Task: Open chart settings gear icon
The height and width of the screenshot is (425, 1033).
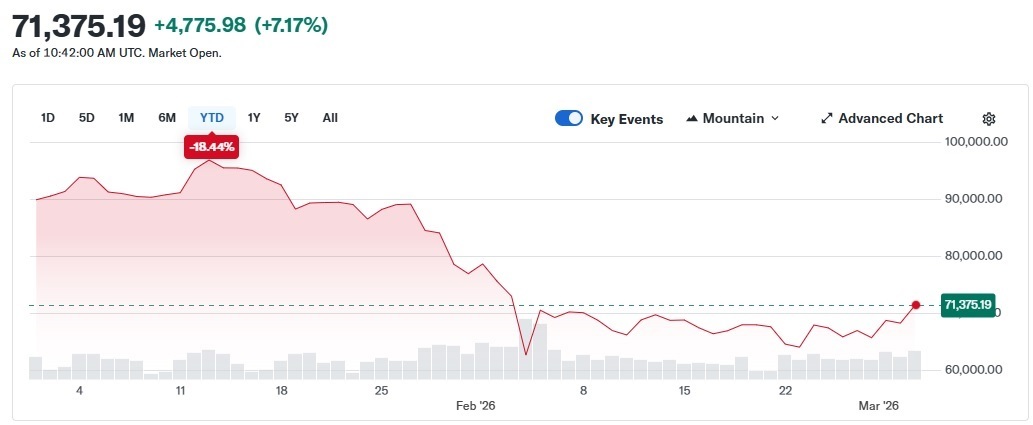Action: click(x=989, y=119)
